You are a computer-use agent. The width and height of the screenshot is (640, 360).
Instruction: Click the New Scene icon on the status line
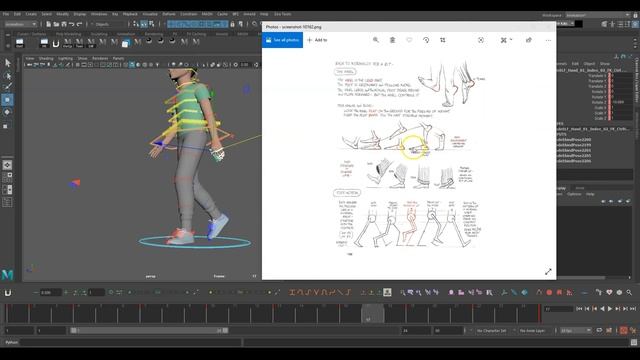coord(48,24)
